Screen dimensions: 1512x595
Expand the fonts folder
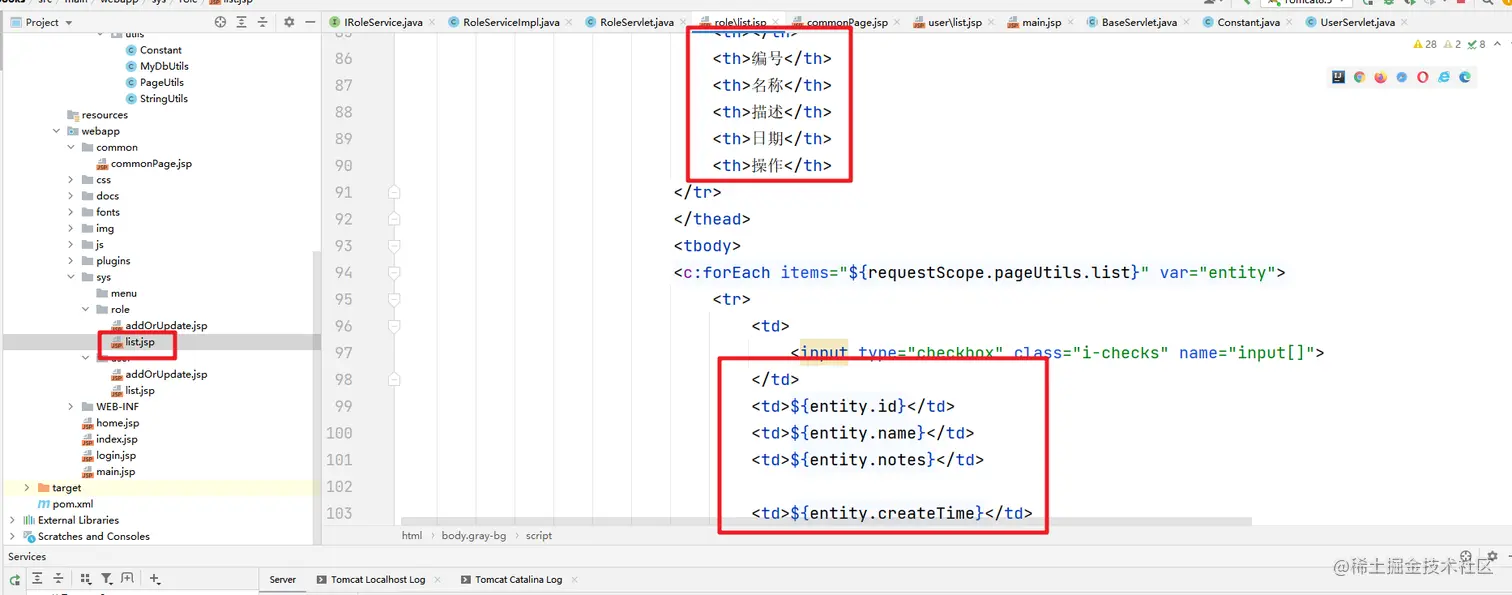[71, 212]
